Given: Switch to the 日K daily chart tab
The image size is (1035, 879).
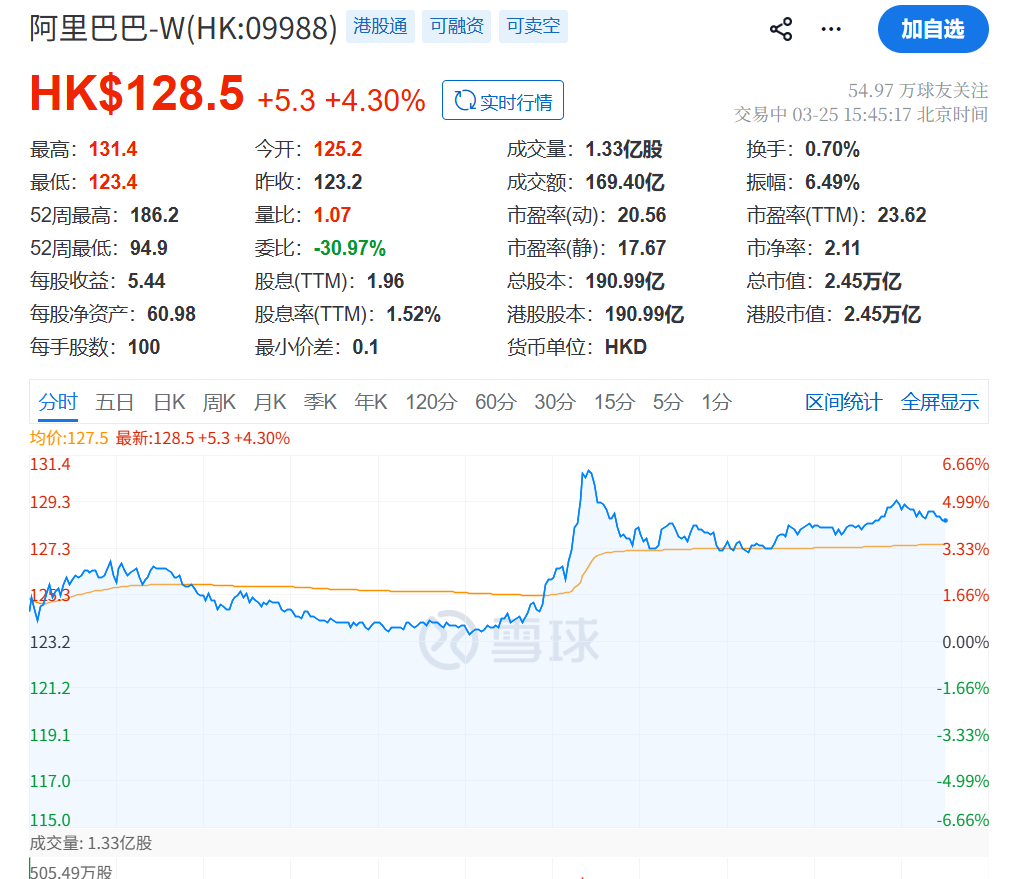Looking at the screenshot, I should [168, 400].
